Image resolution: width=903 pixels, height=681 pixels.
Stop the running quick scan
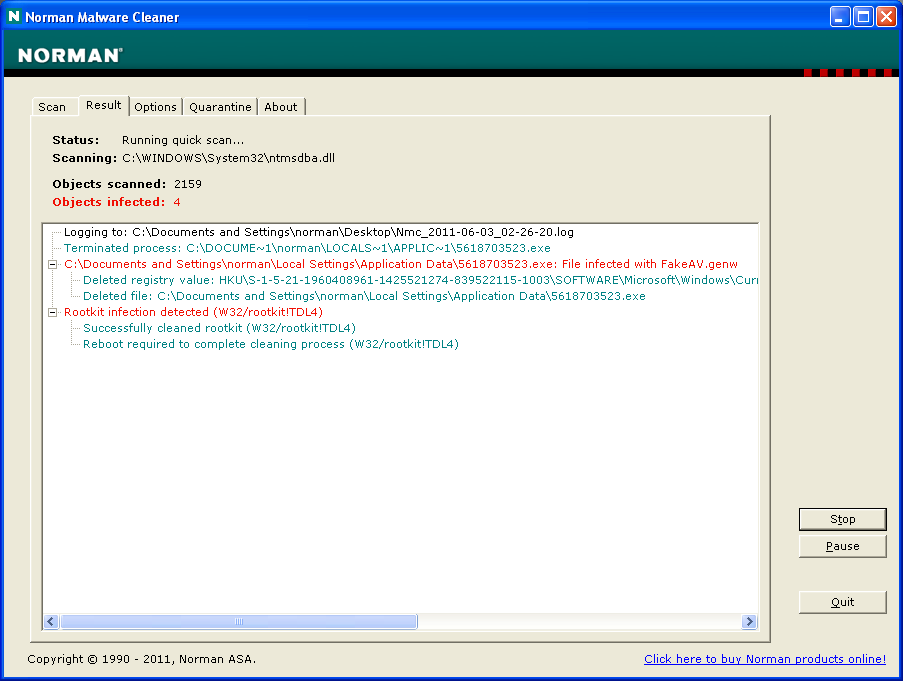(843, 519)
